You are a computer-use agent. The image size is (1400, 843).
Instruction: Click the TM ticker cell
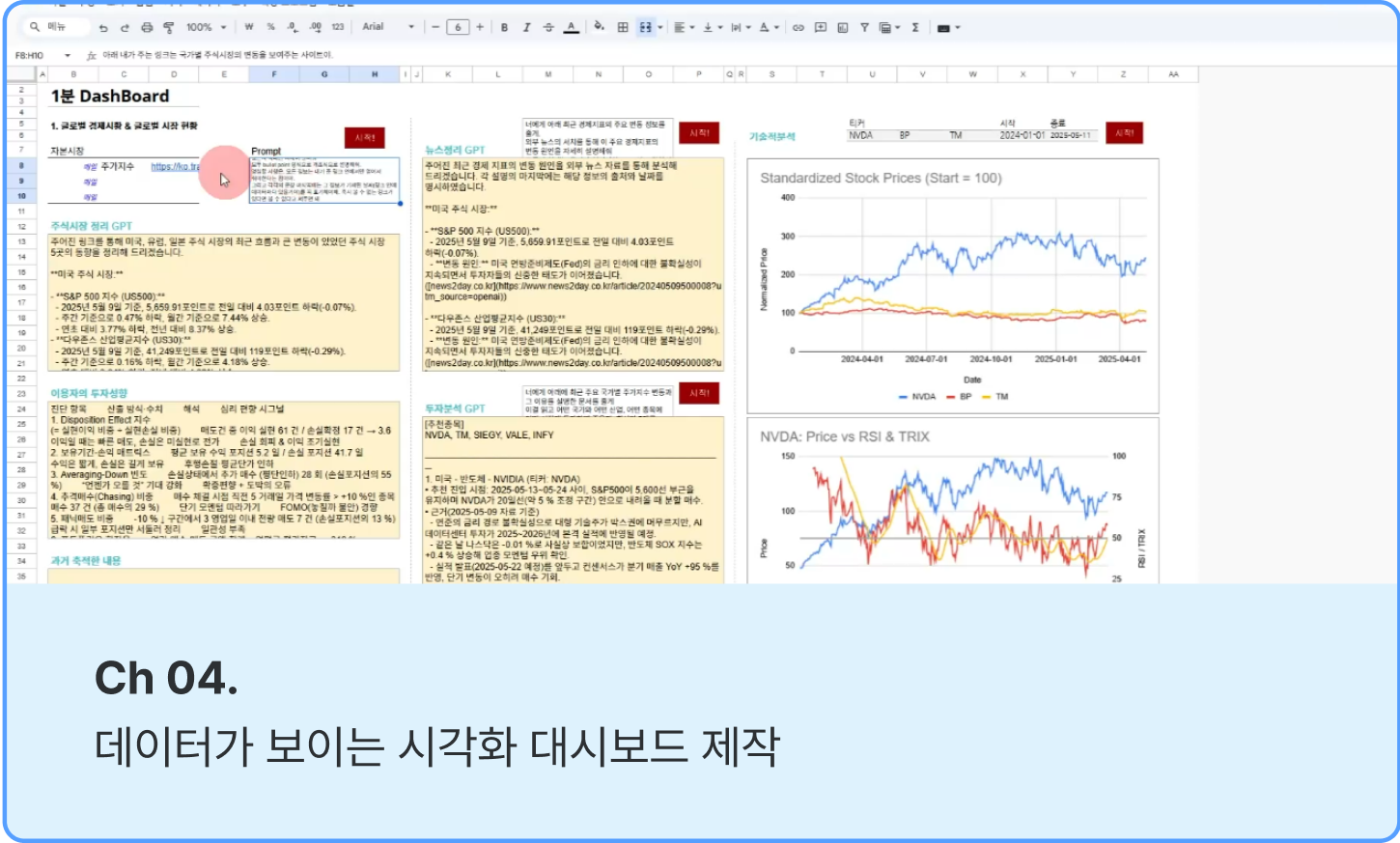(956, 136)
